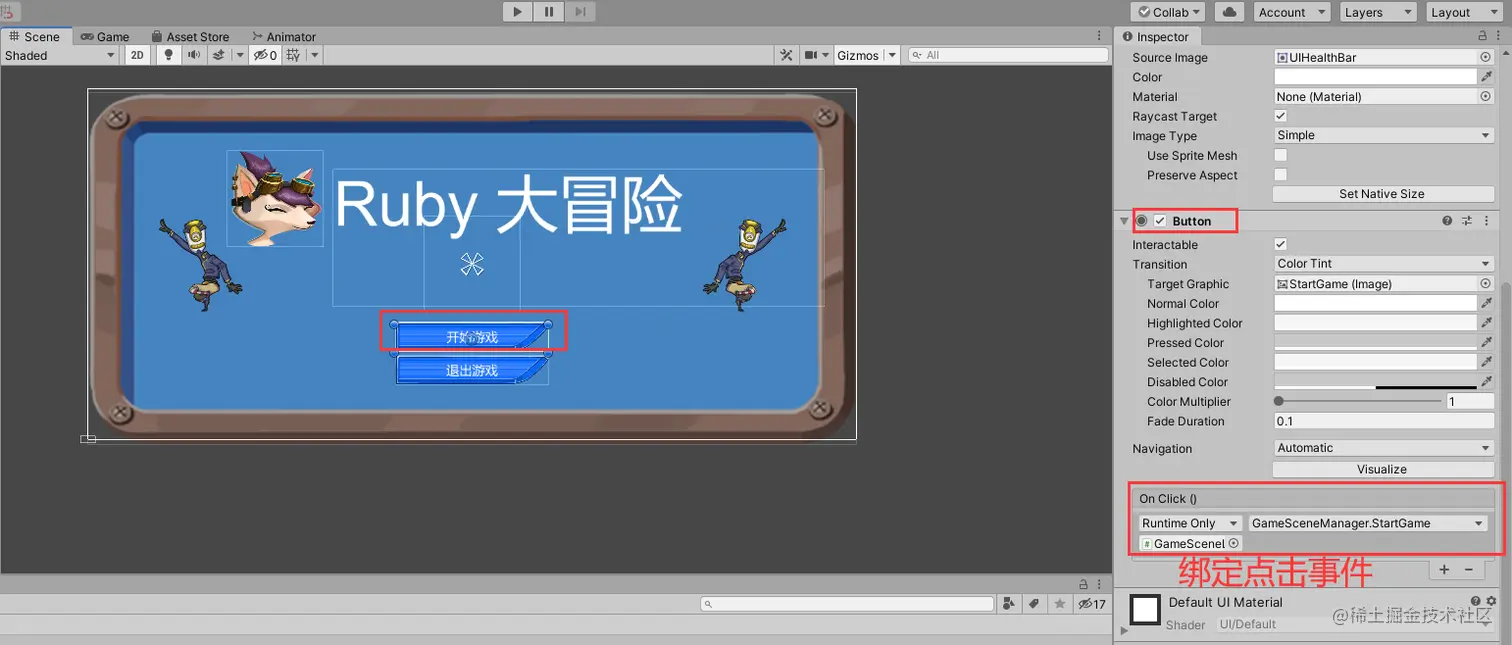Open the Runtime Only dropdown in On Click
This screenshot has width=1512, height=645.
tap(1190, 523)
